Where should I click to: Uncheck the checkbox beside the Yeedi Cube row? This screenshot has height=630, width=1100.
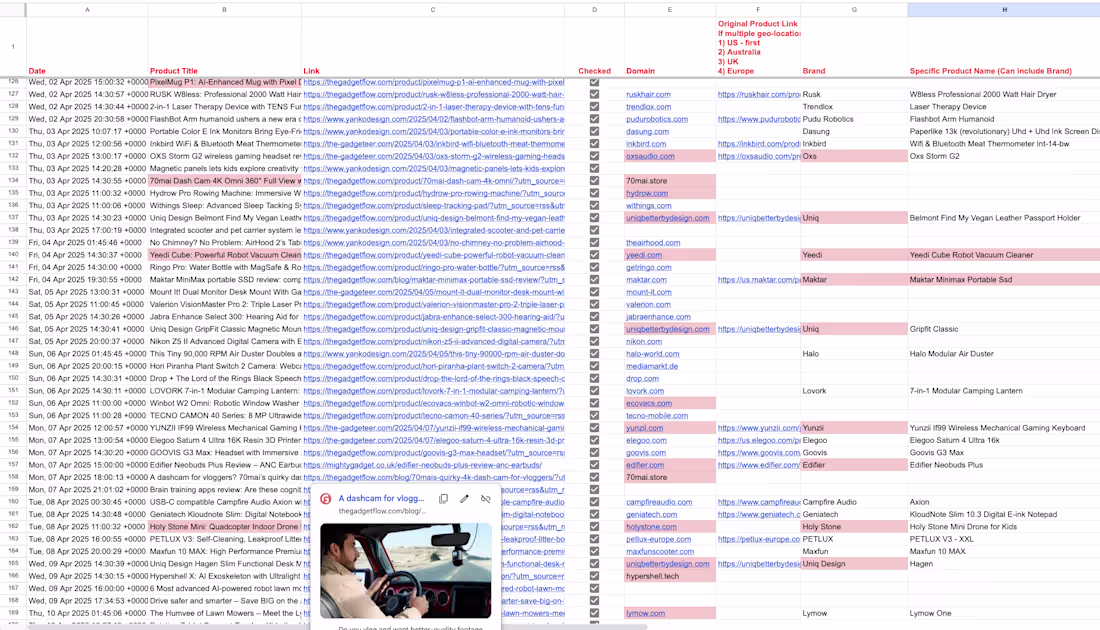click(x=594, y=255)
